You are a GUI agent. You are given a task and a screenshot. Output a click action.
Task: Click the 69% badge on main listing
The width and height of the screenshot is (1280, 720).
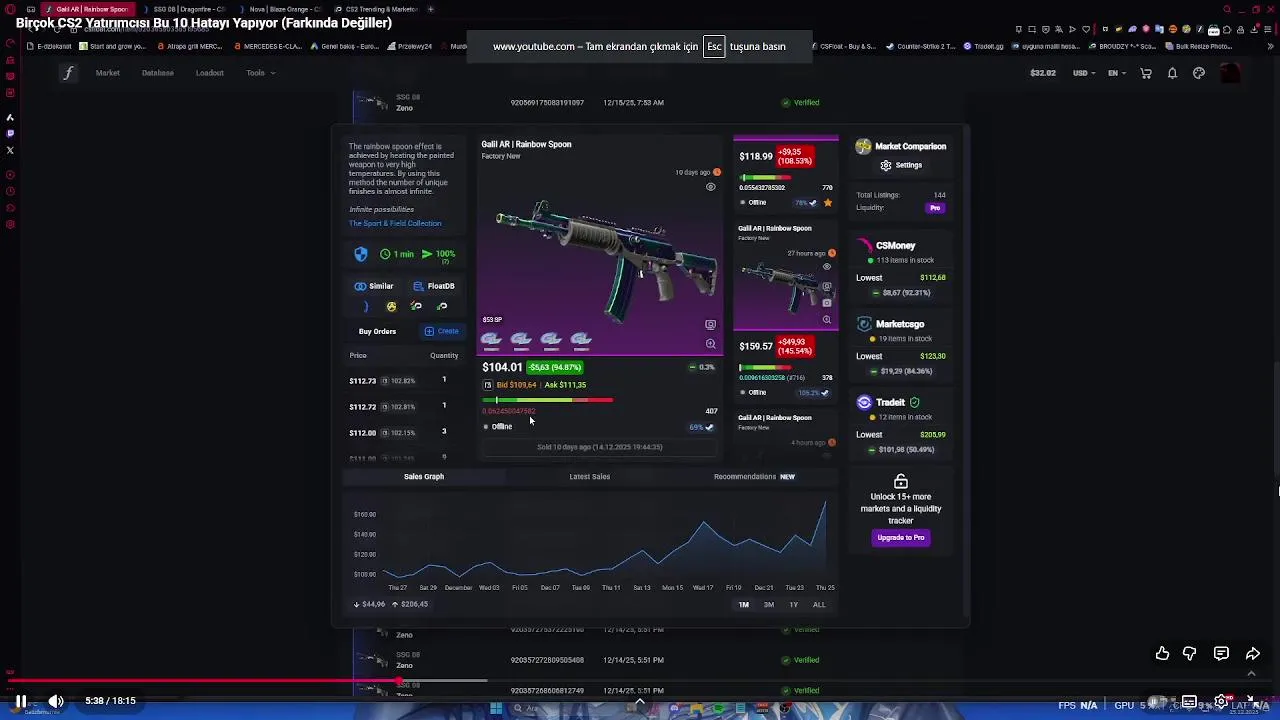(x=701, y=427)
